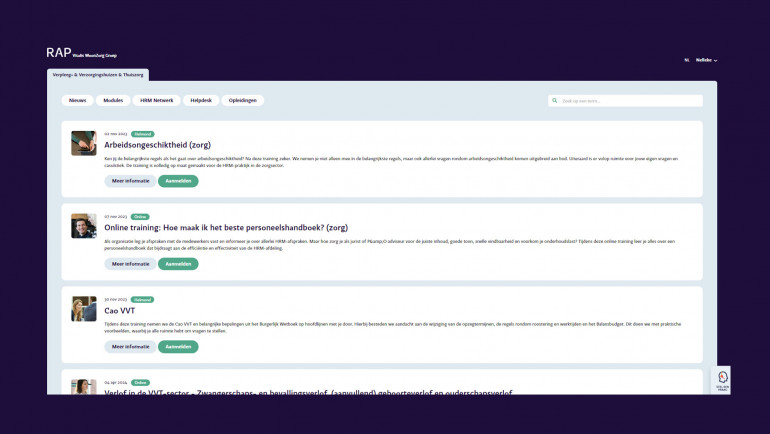Click the Arbeidsongeschiktheid card thumbnail
Screen dimensions: 770x434
83,143
